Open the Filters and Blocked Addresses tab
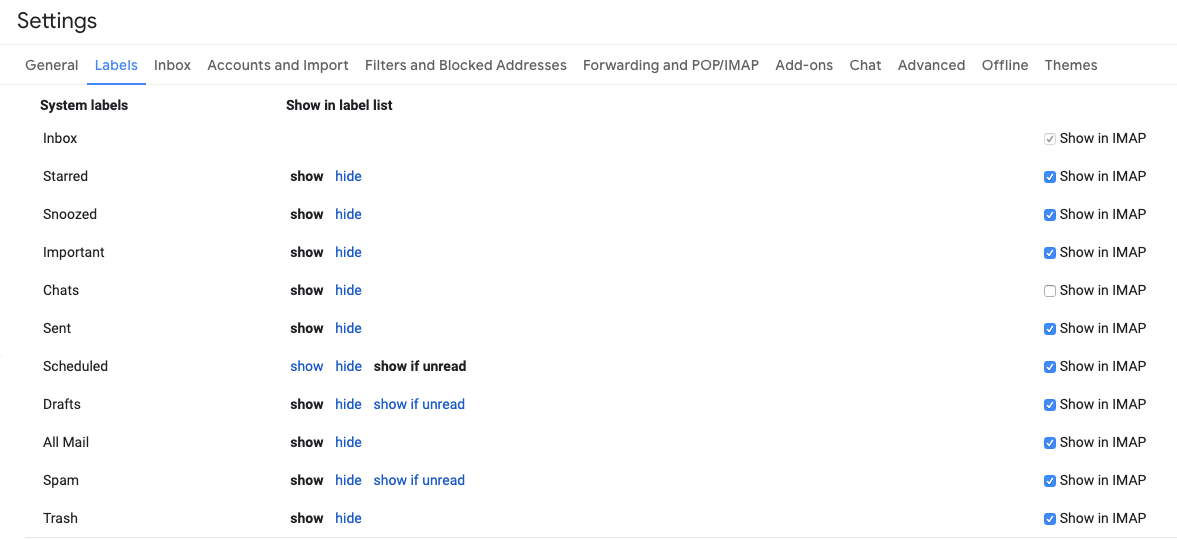Viewport: 1177px width, 540px height. [x=465, y=65]
